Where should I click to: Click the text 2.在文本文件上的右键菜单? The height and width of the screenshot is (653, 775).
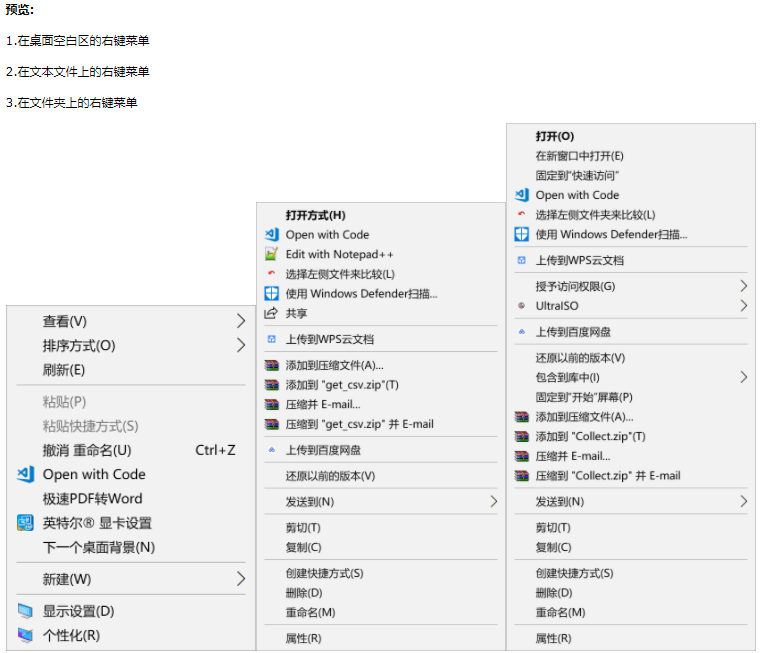78,72
